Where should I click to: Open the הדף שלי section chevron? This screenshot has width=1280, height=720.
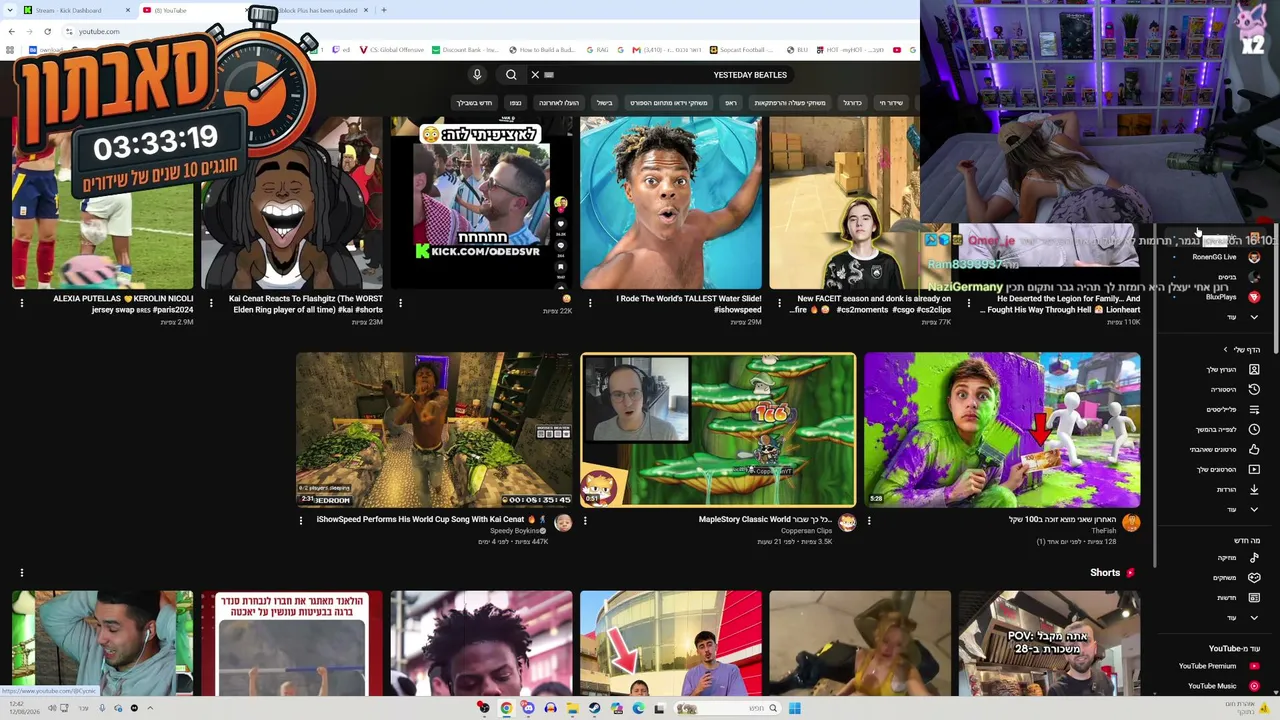1226,350
